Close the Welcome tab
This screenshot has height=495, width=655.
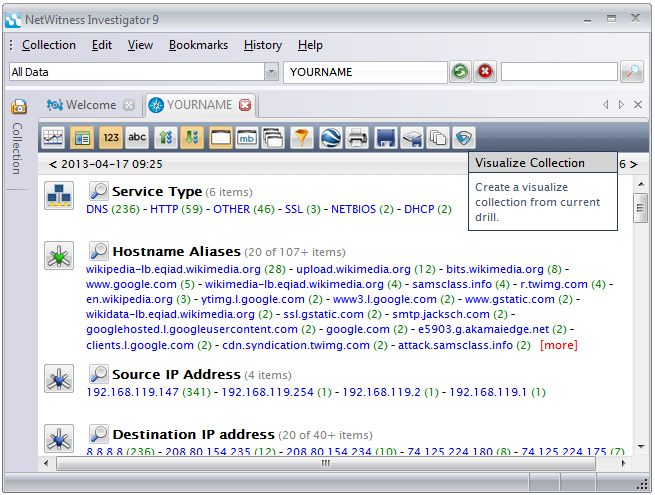coord(129,105)
